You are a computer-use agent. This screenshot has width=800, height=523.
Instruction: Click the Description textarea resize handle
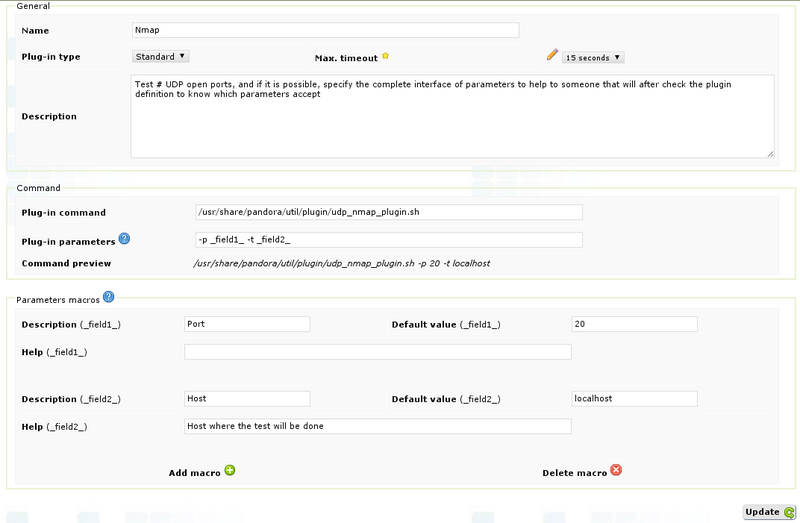click(769, 153)
